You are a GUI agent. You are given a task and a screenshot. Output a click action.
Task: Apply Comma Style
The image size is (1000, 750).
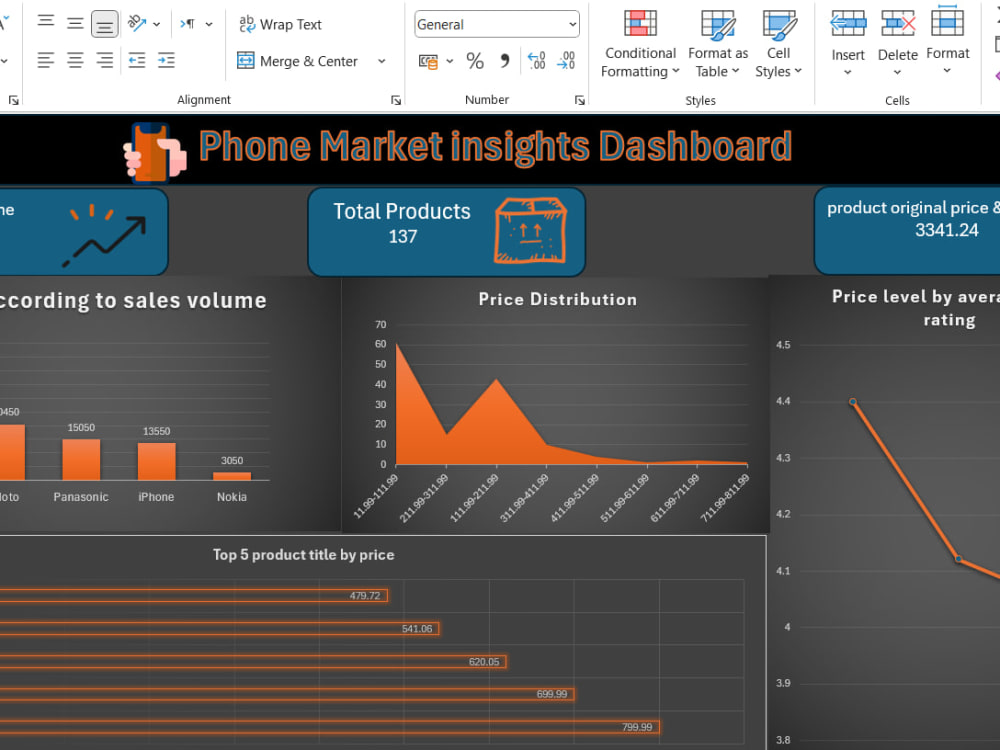coord(504,61)
